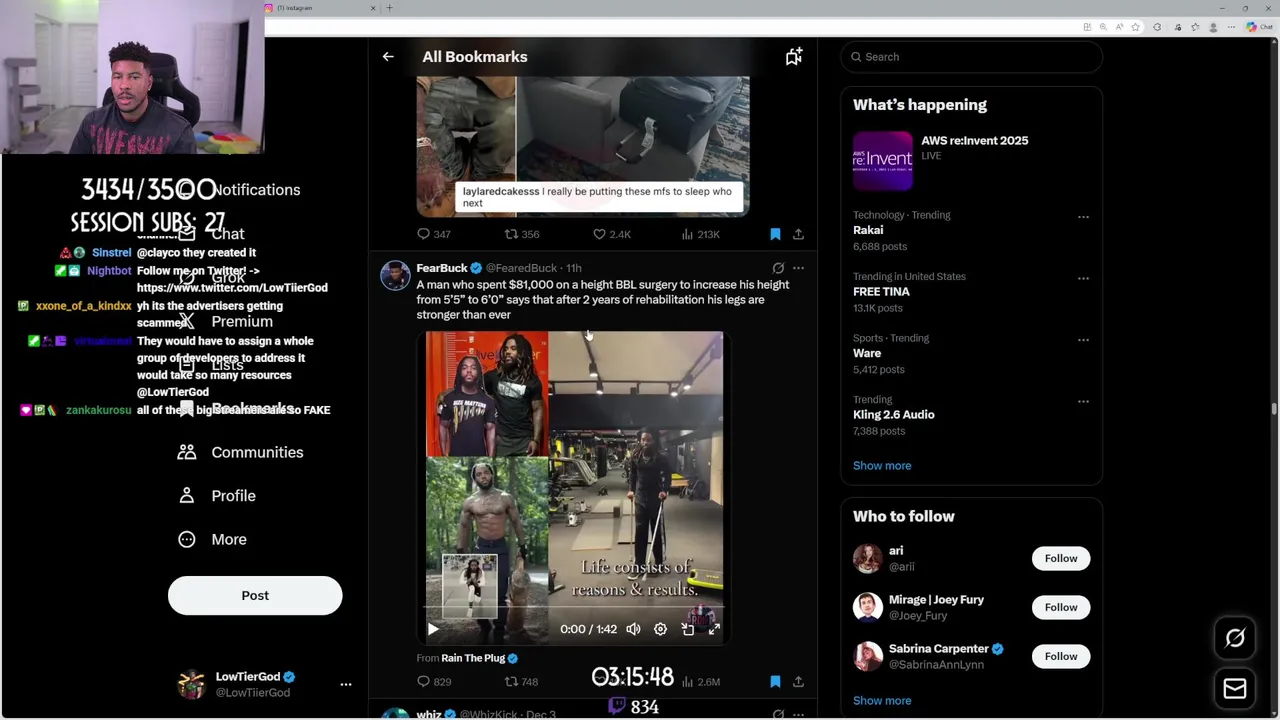
Task: Expand the video to fullscreen
Action: [x=714, y=629]
